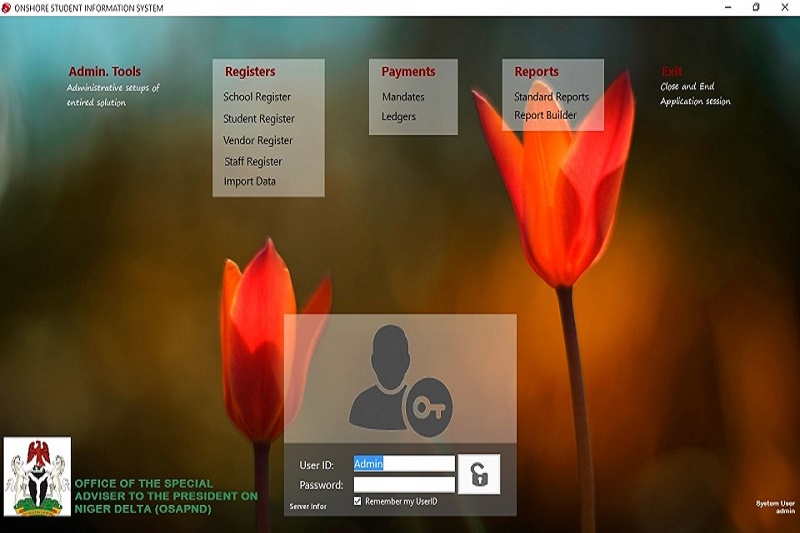Image resolution: width=800 pixels, height=533 pixels.
Task: Open Mandates under Payments
Action: coord(403,97)
